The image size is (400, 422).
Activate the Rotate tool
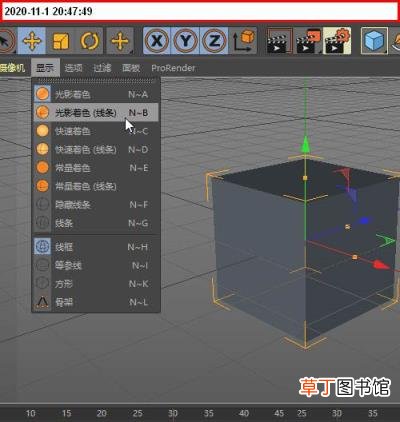pyautogui.click(x=89, y=41)
